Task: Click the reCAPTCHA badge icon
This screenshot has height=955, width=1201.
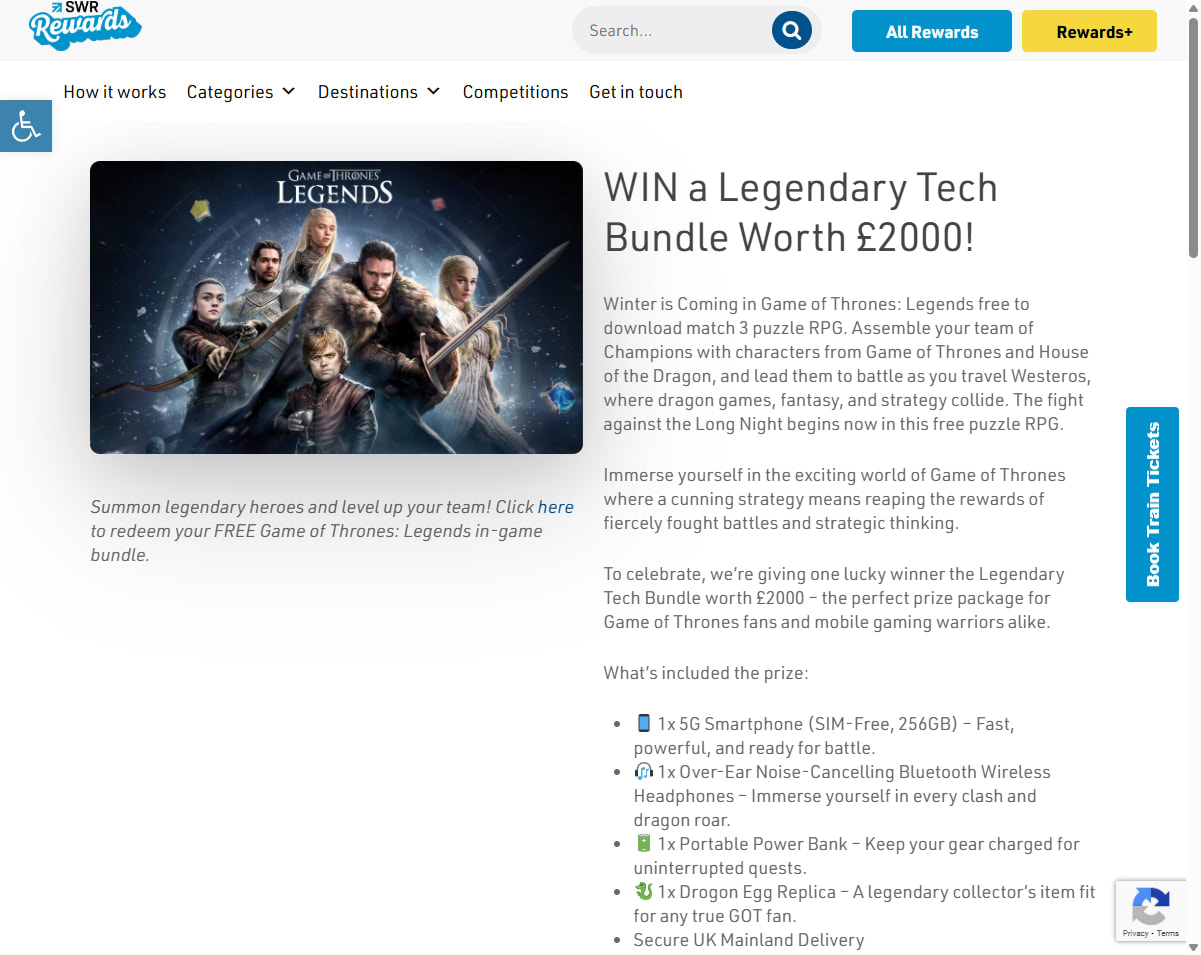Action: pos(1150,906)
